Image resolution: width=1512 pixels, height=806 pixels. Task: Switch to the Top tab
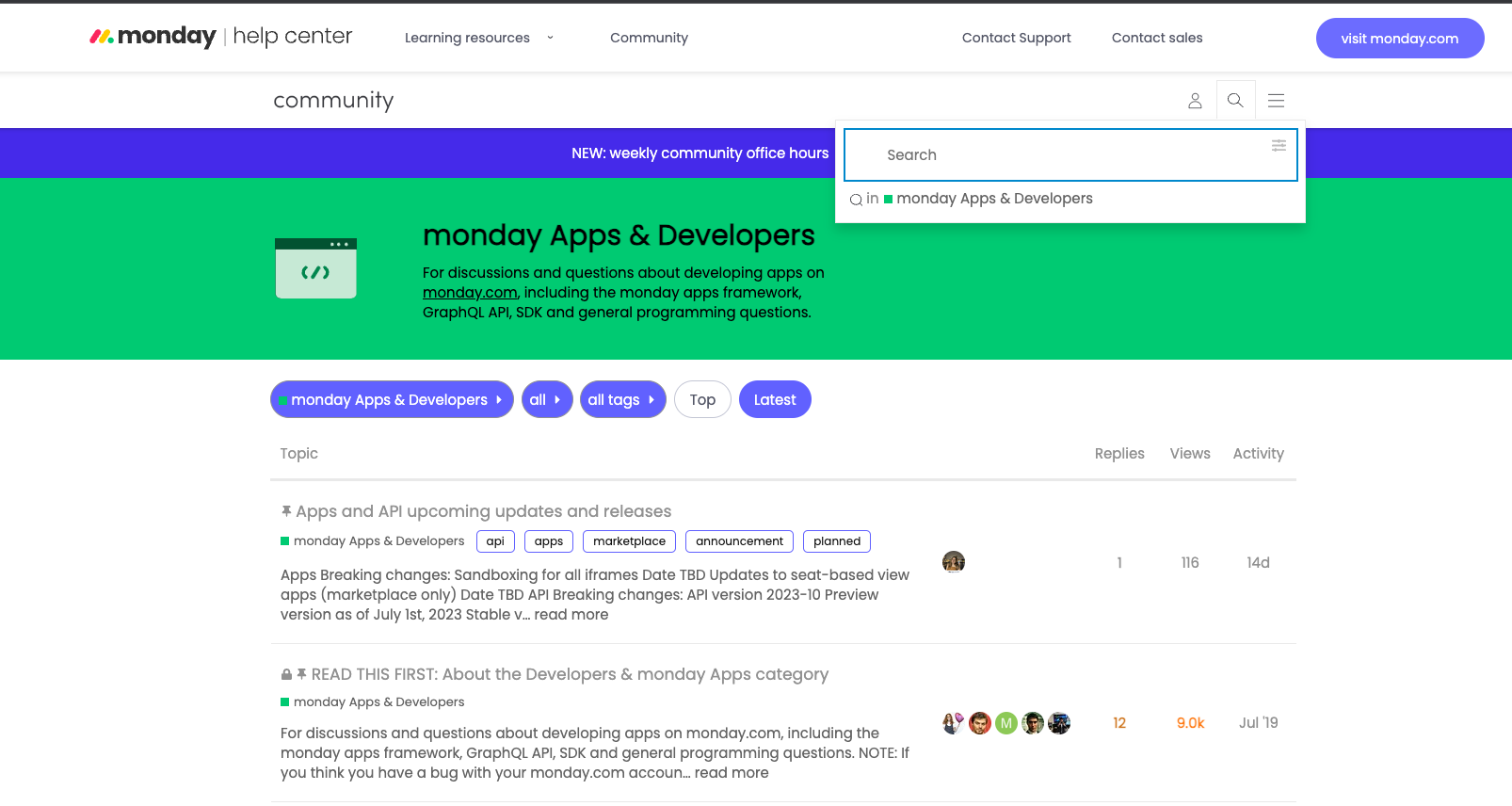point(702,399)
